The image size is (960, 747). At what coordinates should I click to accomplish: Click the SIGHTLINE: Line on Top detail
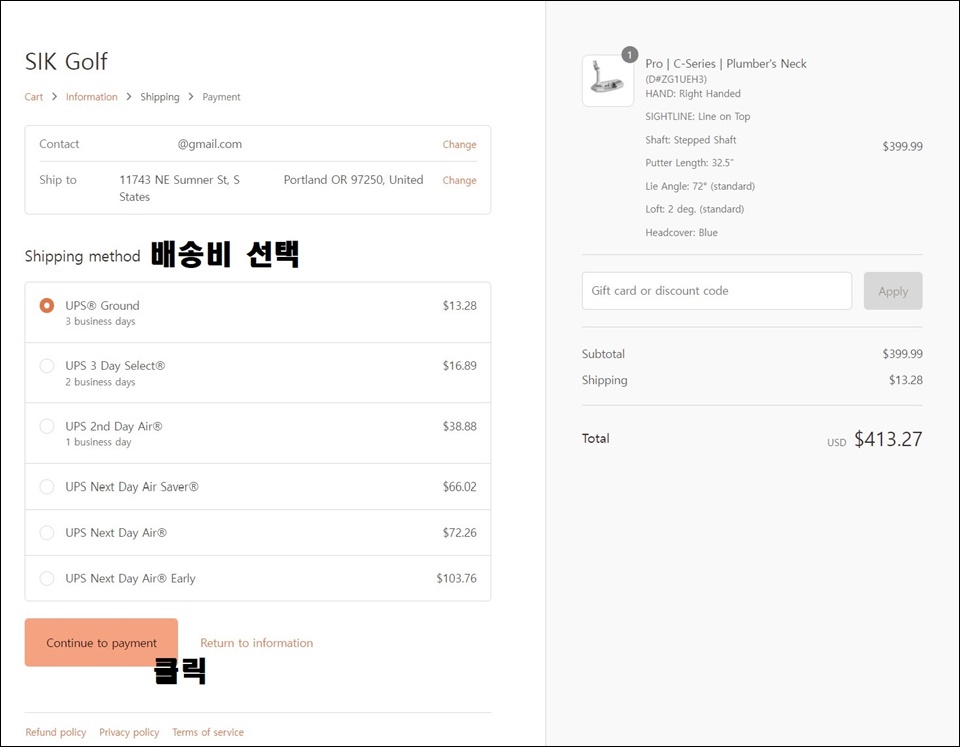click(x=697, y=116)
